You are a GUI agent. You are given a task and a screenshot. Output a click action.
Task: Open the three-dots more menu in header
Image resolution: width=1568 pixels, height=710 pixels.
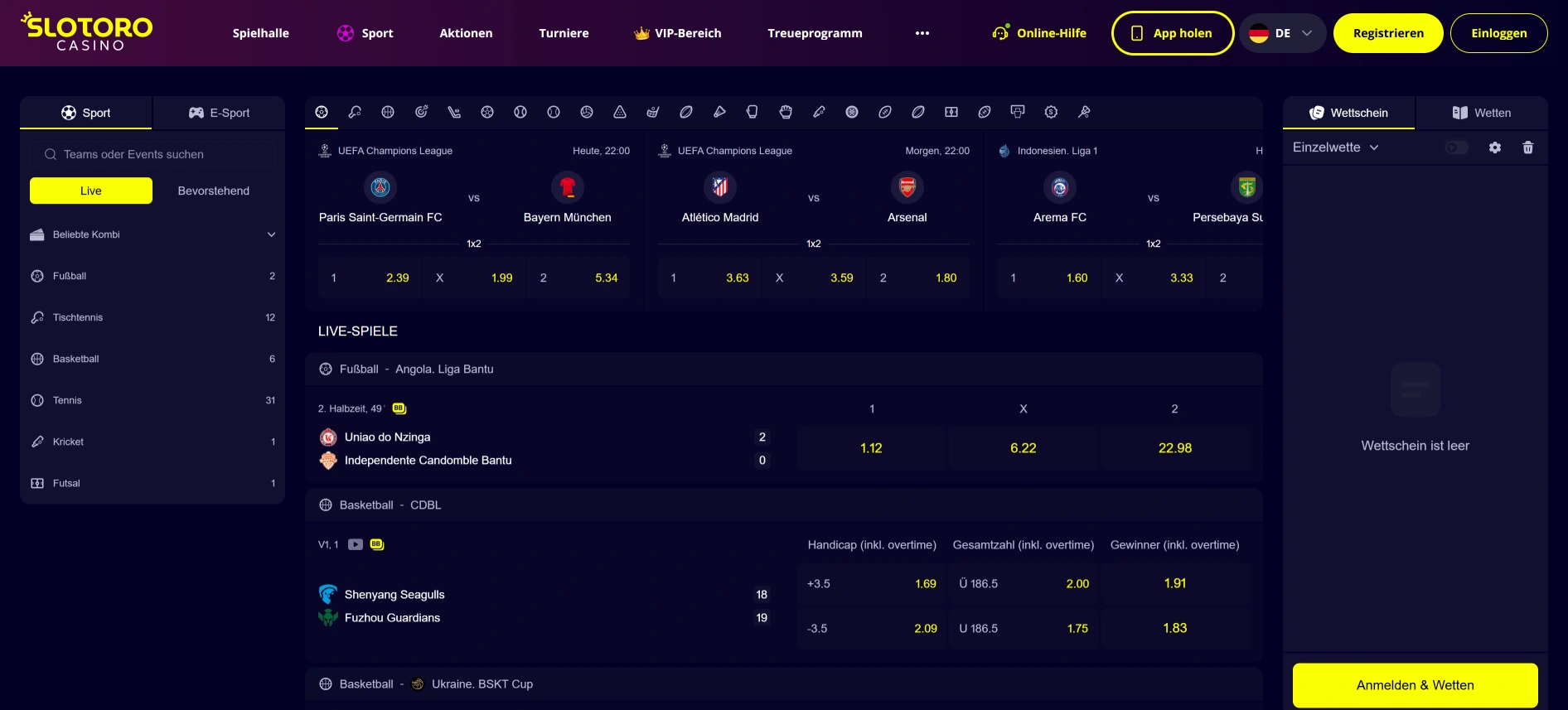coord(922,33)
